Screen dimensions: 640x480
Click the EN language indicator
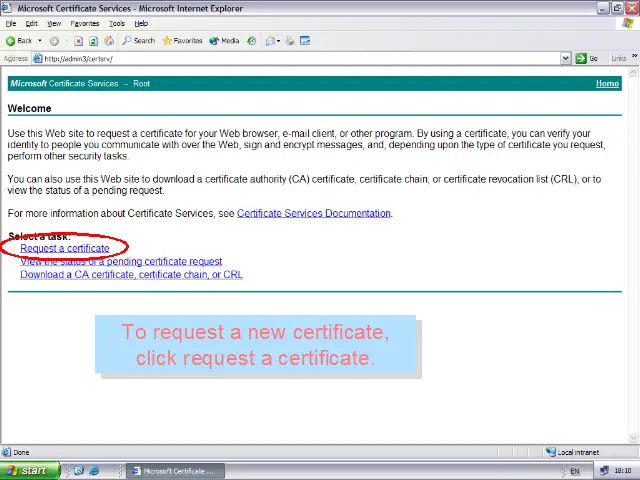(x=575, y=471)
